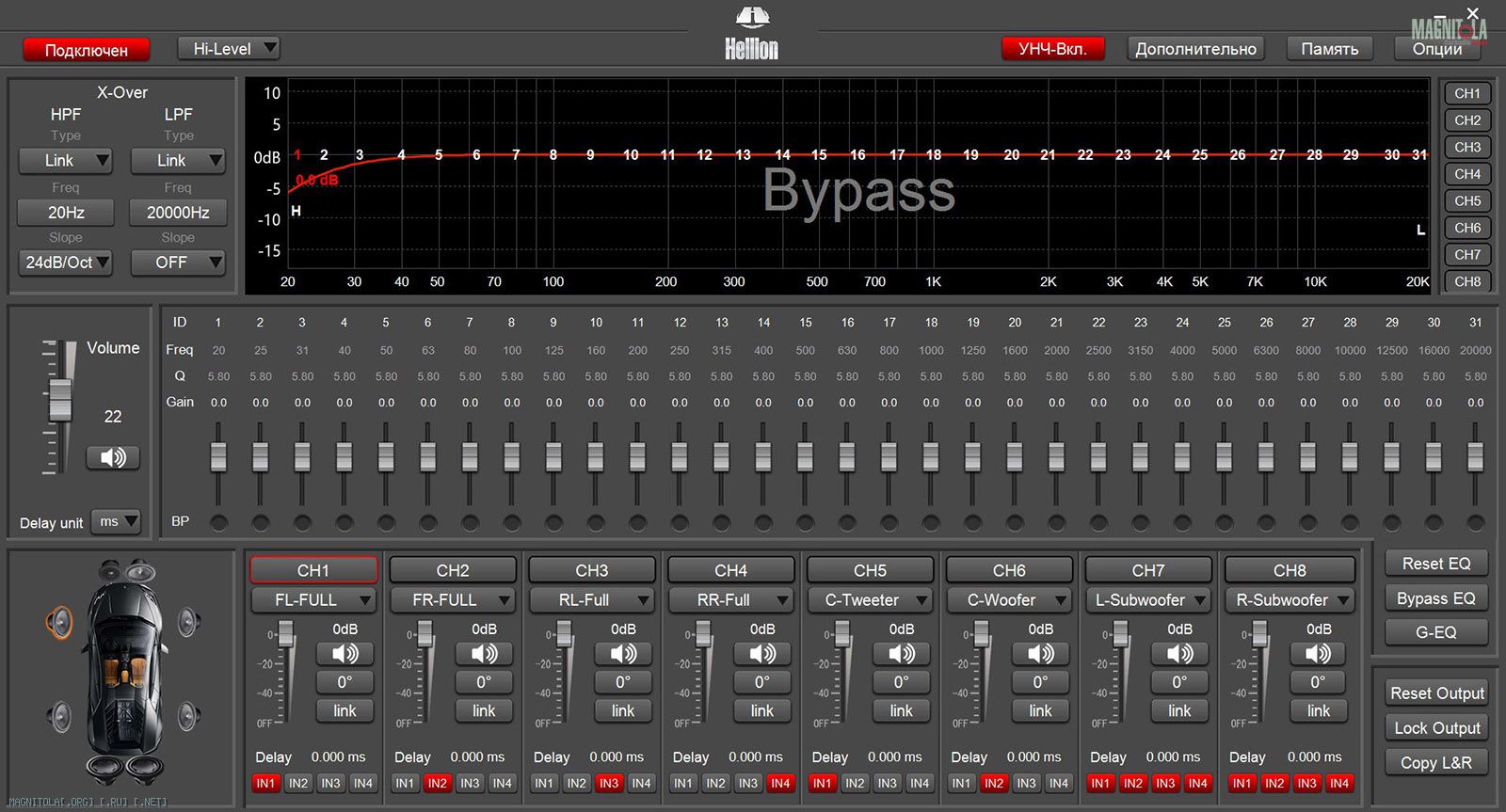Click the 1000 Hz band gain slider
This screenshot has height=812, width=1506.
click(x=931, y=456)
